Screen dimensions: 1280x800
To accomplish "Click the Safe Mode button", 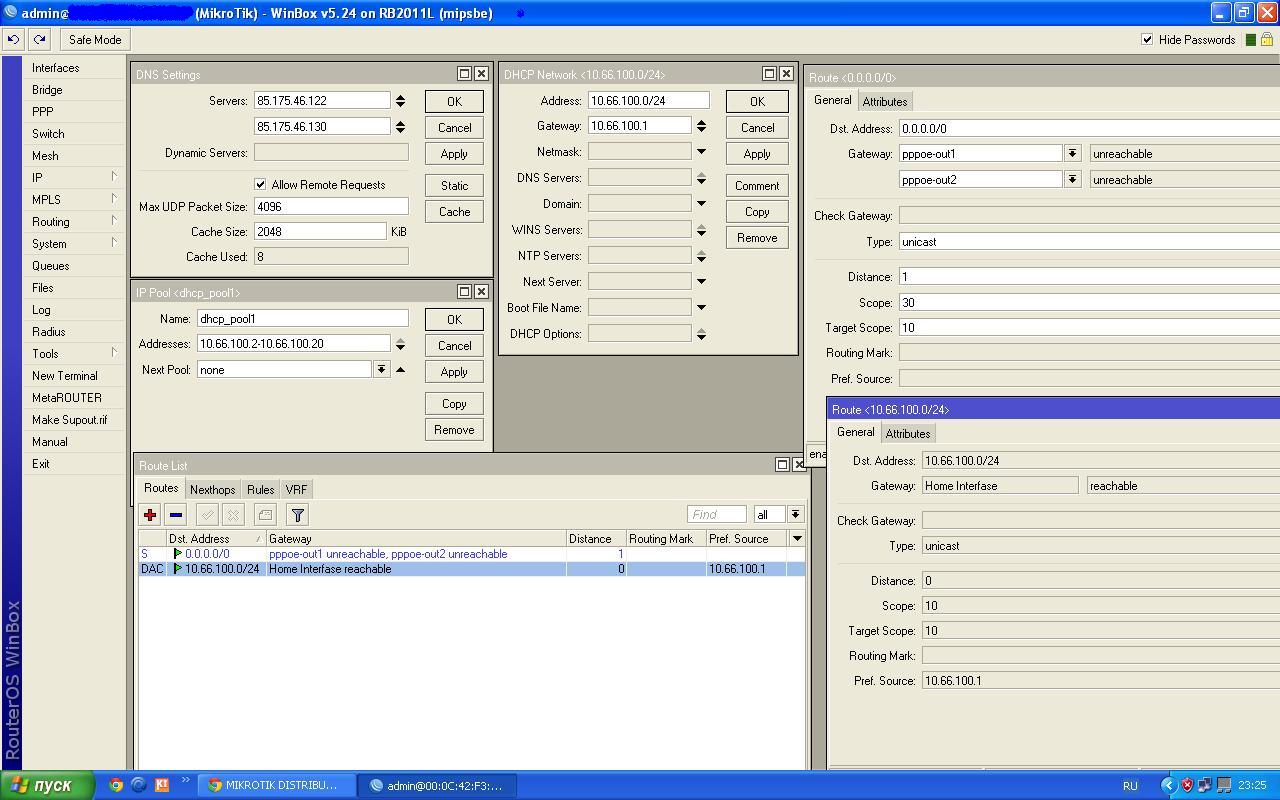I will click(x=95, y=40).
